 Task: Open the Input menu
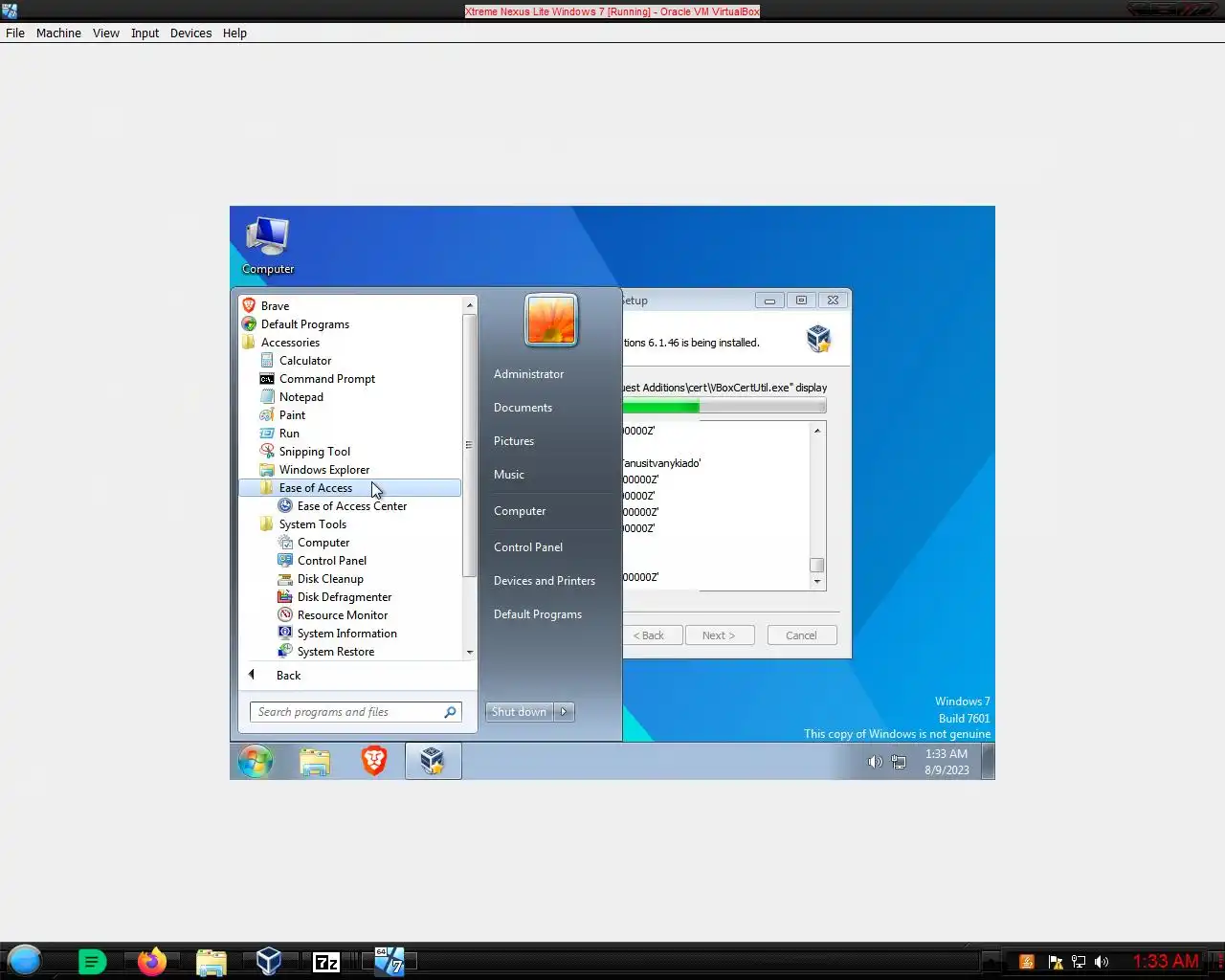(145, 33)
